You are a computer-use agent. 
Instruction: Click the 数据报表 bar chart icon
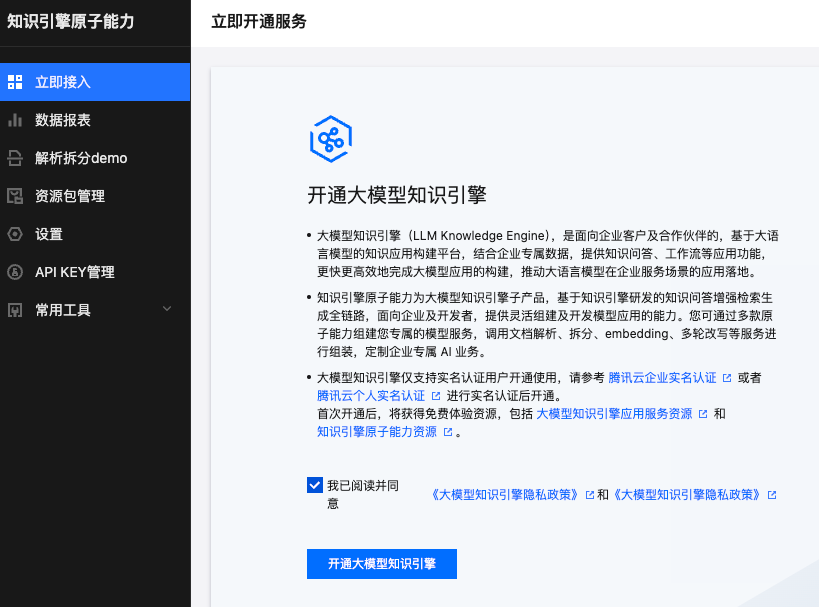coord(15,120)
